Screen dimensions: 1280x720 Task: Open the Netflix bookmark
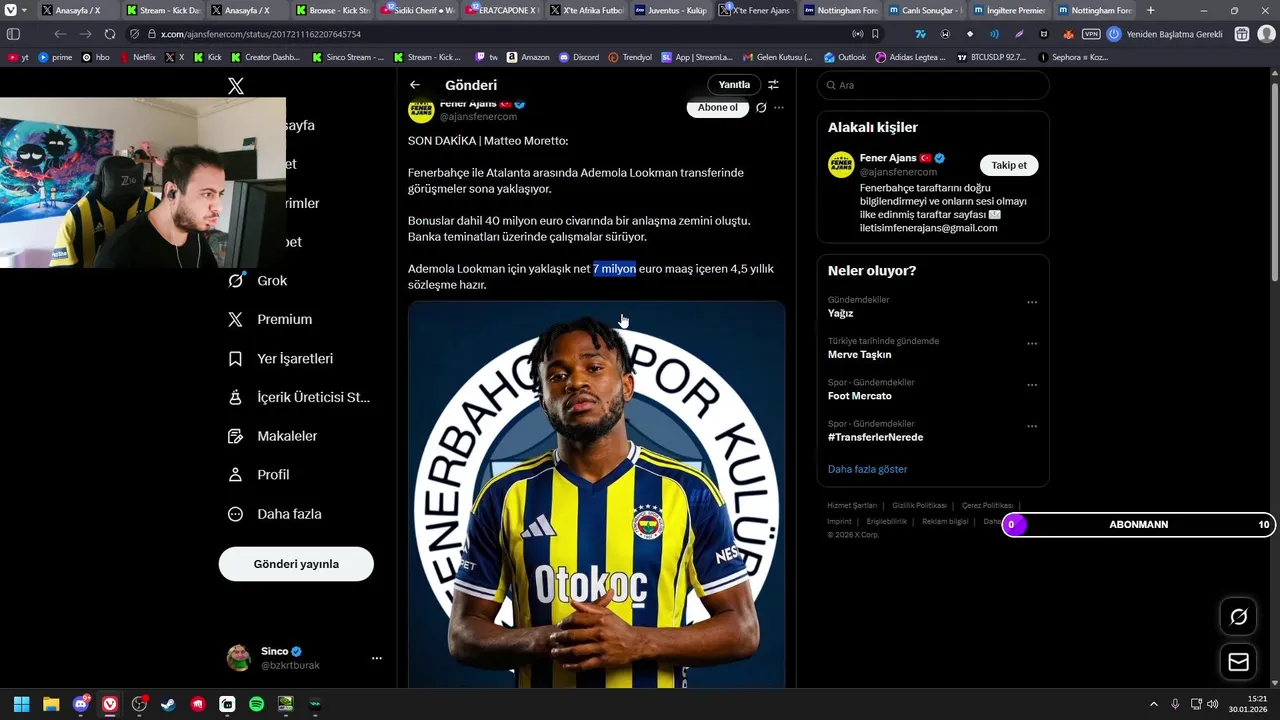(138, 57)
